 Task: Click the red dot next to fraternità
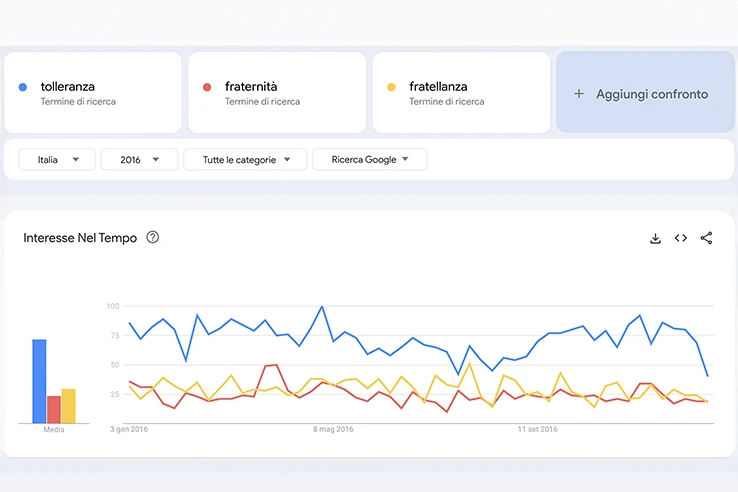(x=207, y=87)
